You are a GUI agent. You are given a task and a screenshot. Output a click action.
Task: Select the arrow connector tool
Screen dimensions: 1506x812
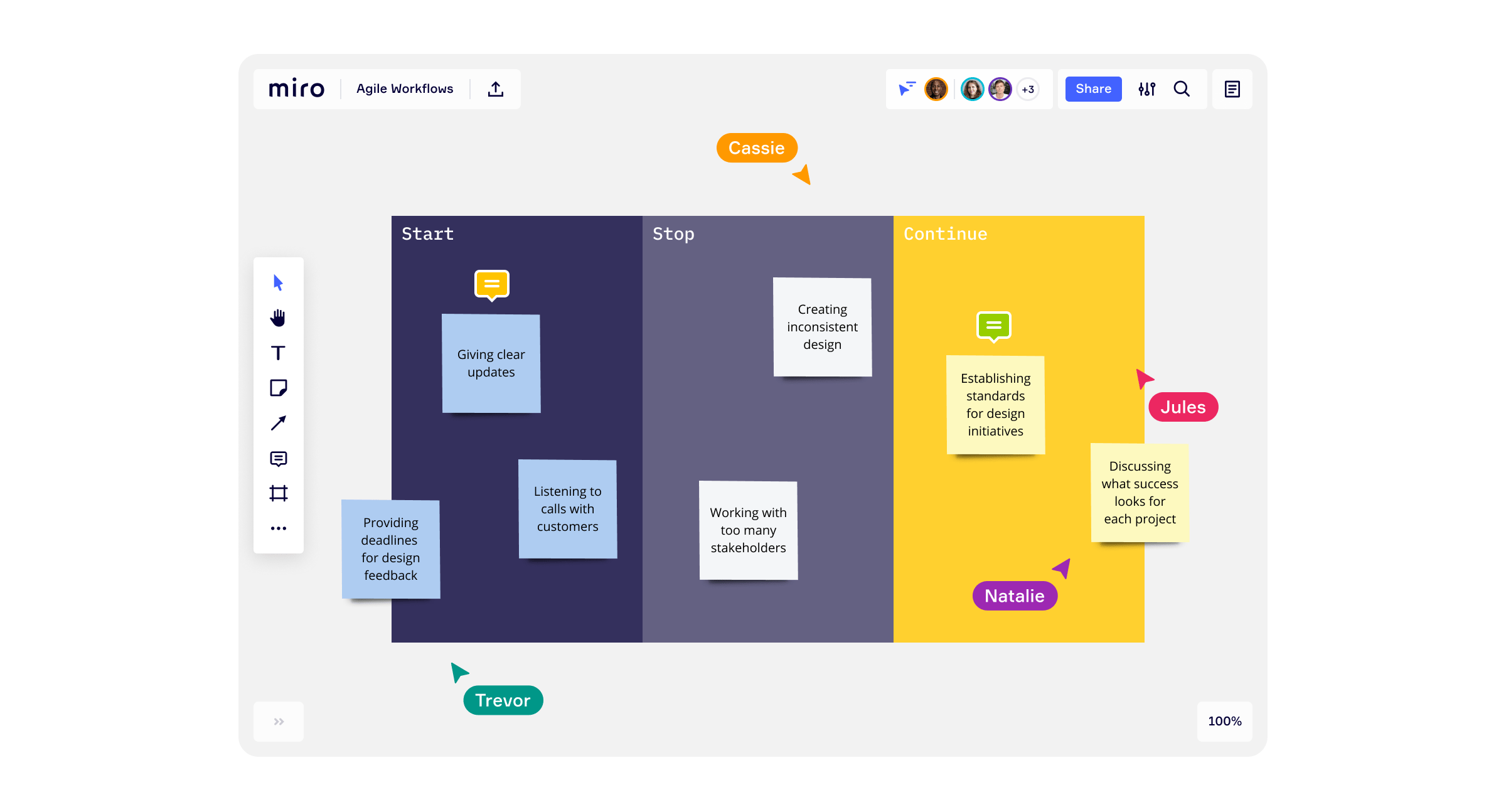coord(278,423)
